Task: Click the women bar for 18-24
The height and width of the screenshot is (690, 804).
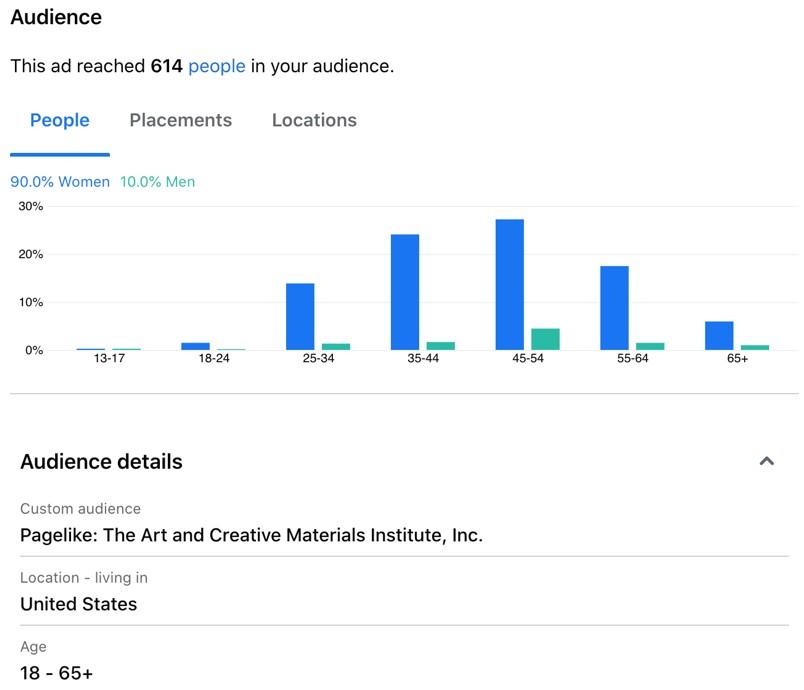Action: [x=195, y=347]
